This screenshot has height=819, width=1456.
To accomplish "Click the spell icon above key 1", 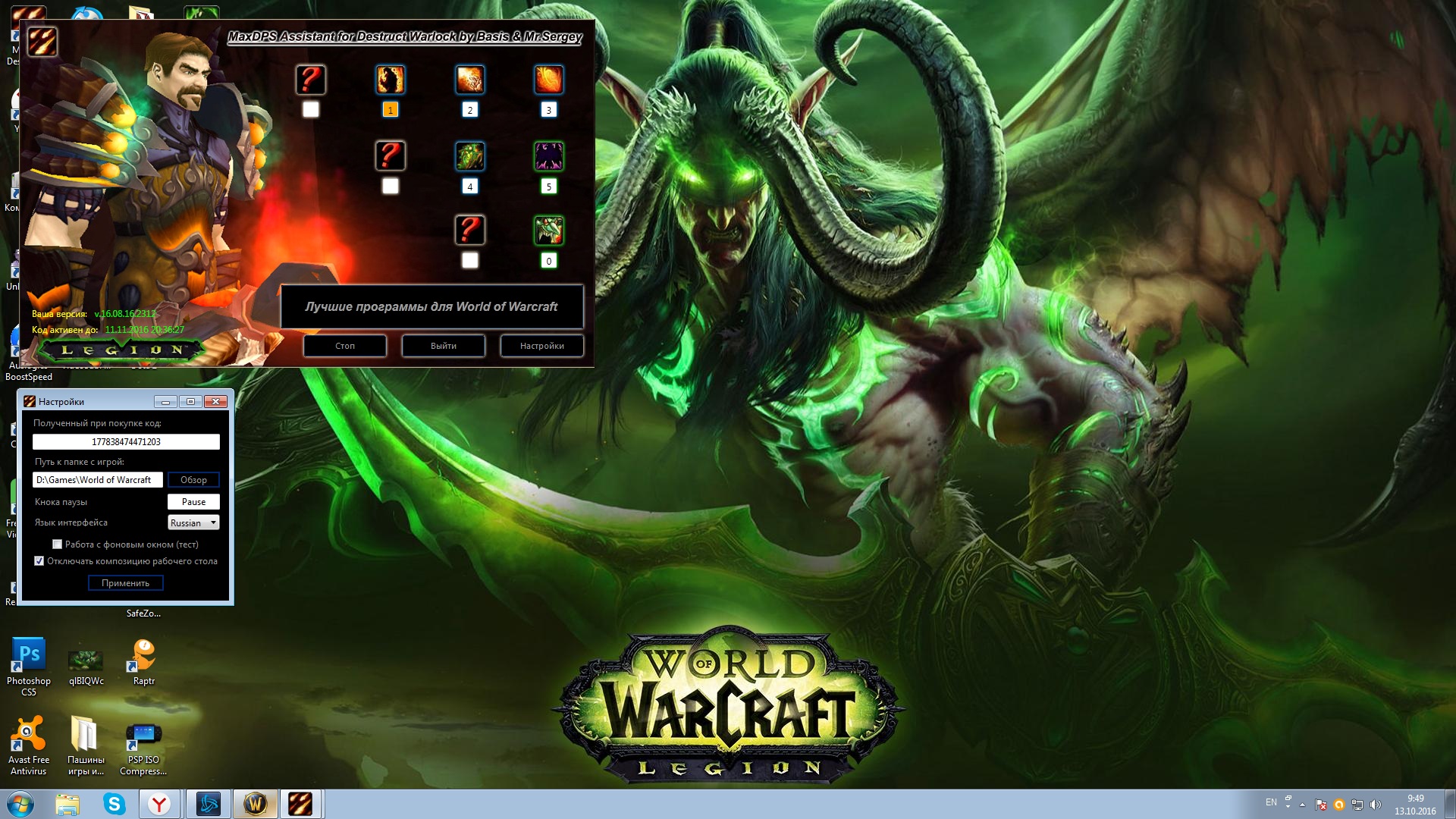I will (x=390, y=80).
